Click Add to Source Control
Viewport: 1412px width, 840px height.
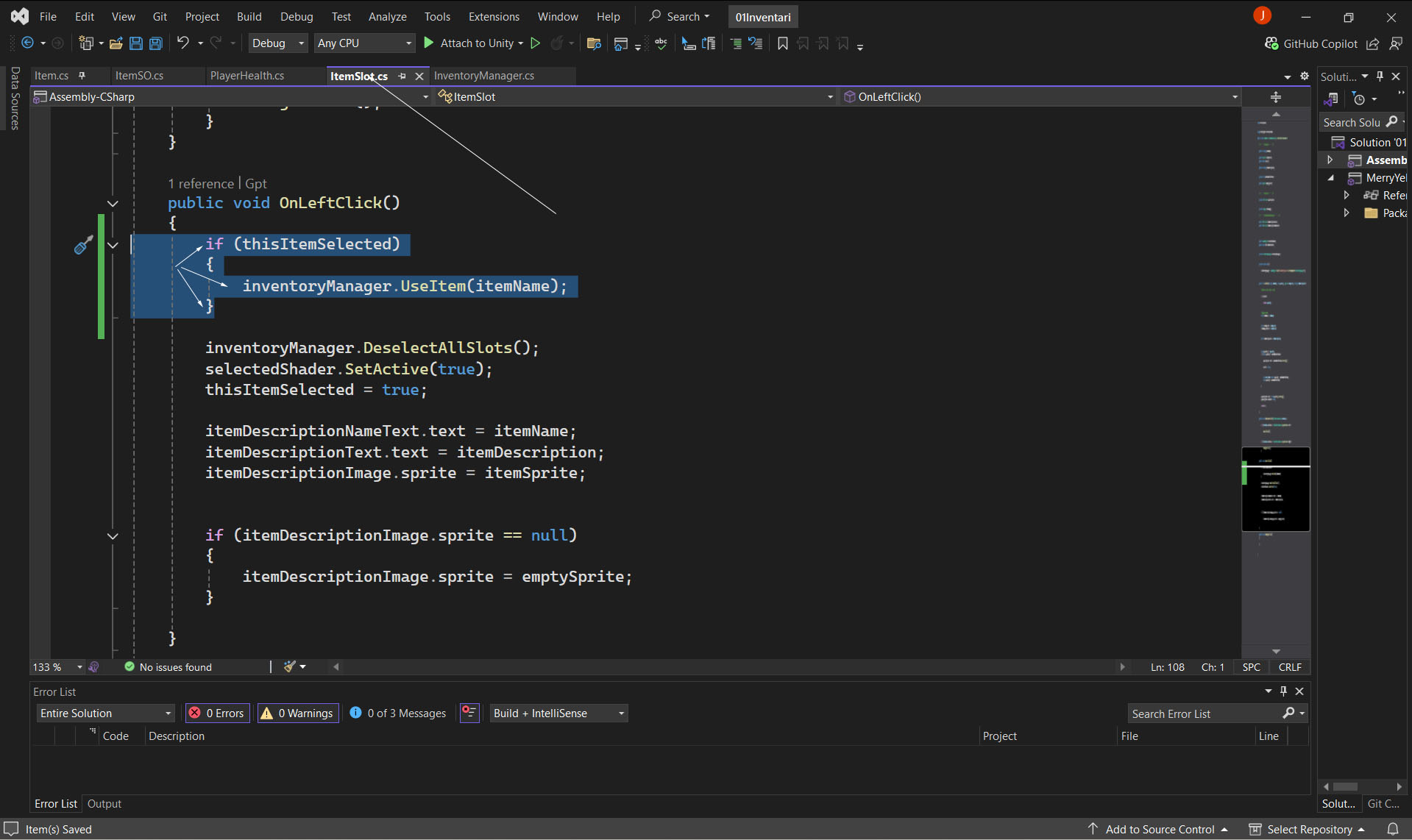point(1159,829)
